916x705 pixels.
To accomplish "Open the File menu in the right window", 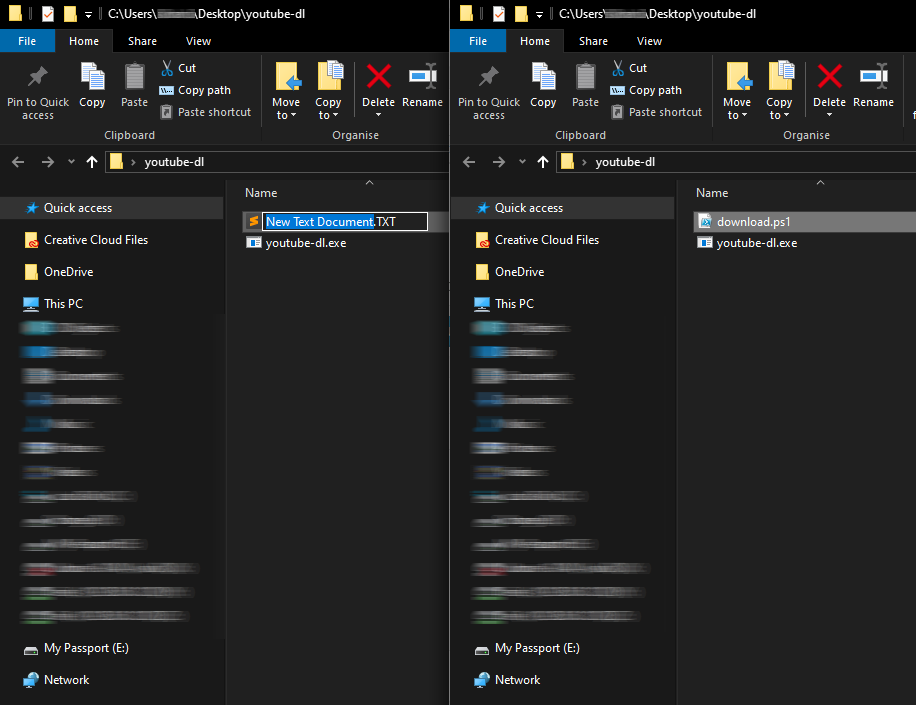I will pos(478,41).
